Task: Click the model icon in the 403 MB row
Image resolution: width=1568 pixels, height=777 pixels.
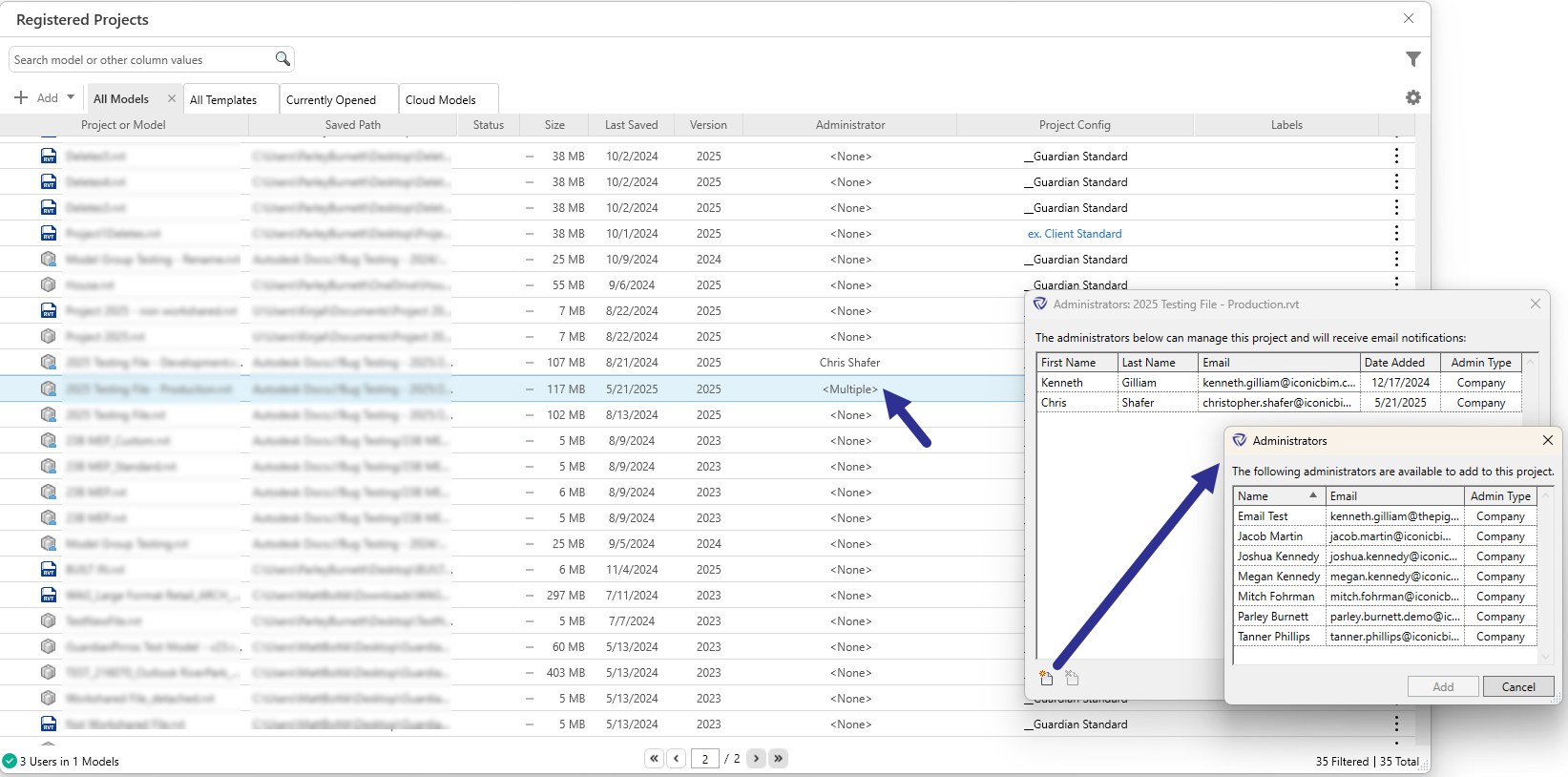Action: [x=49, y=672]
